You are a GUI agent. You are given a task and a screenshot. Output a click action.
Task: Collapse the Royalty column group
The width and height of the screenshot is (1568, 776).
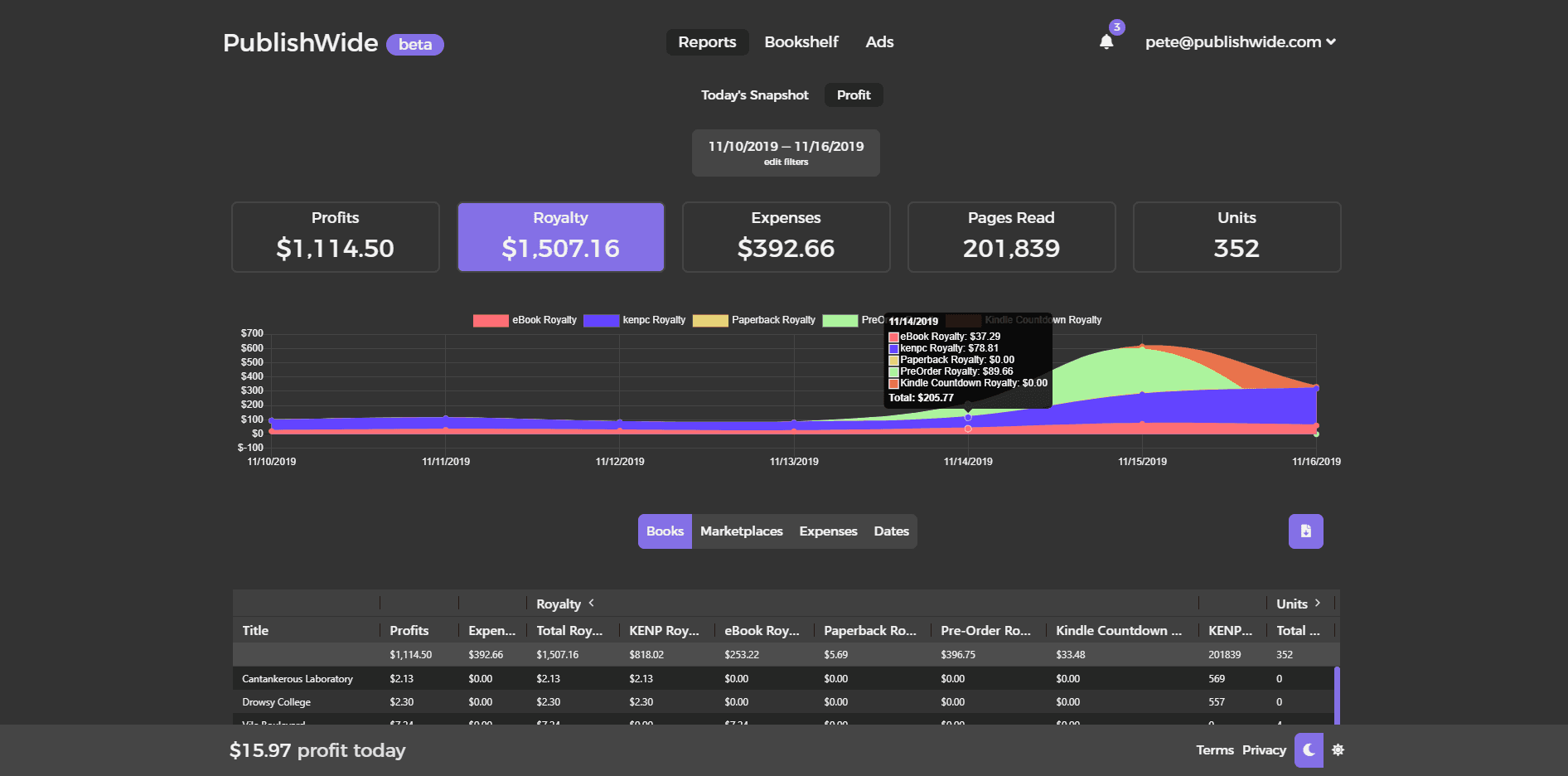591,604
